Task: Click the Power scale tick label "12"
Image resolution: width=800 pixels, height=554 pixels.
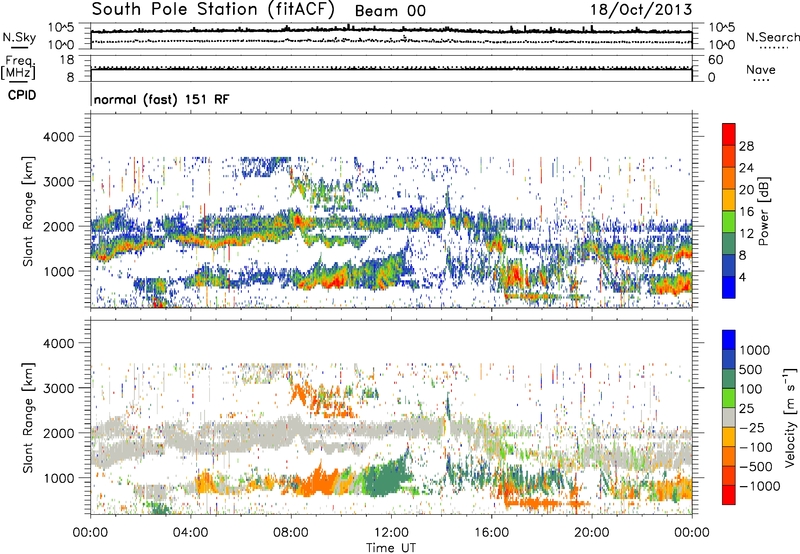Action: pos(746,234)
